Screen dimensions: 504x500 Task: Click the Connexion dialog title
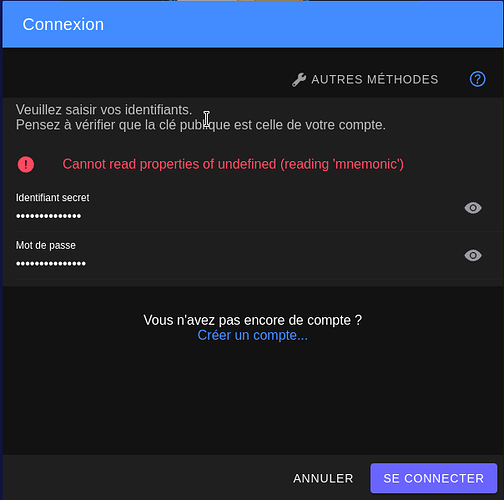click(63, 24)
